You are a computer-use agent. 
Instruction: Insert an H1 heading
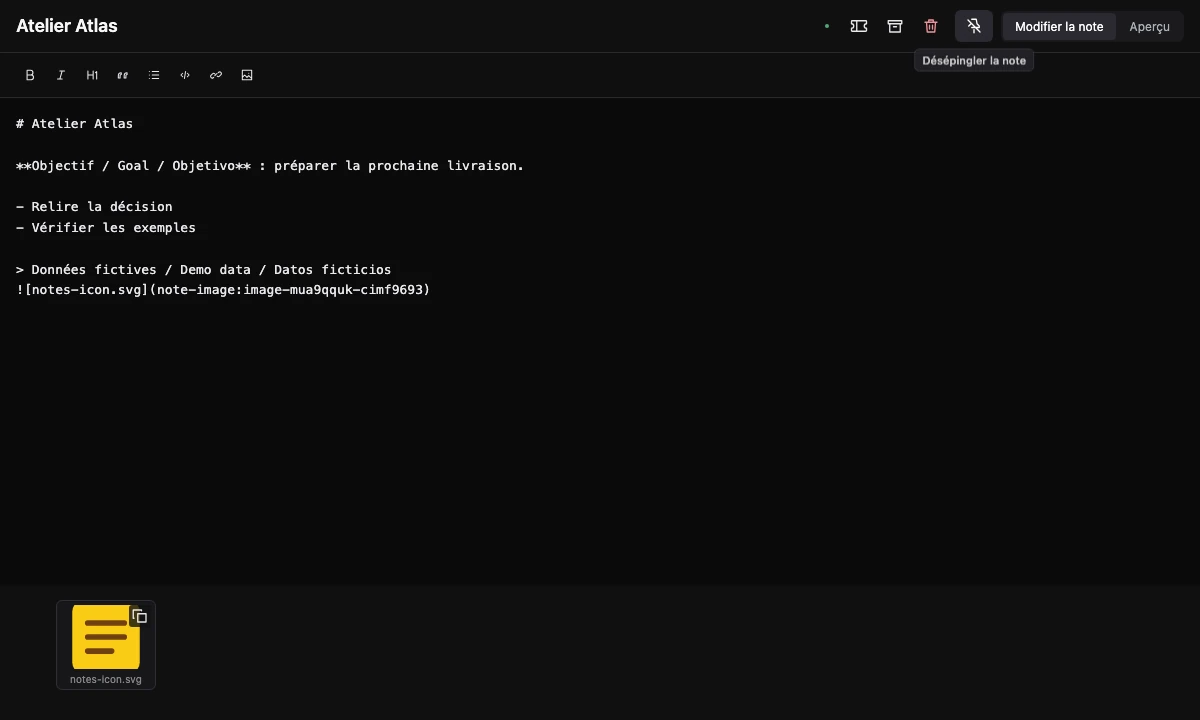[92, 75]
